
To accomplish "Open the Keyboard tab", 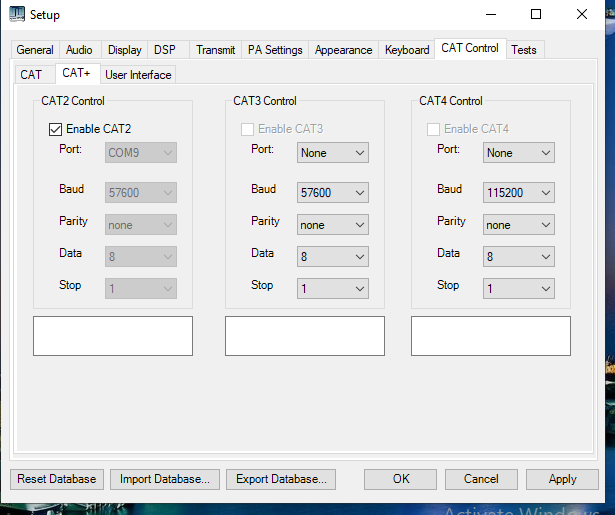I will 407,50.
